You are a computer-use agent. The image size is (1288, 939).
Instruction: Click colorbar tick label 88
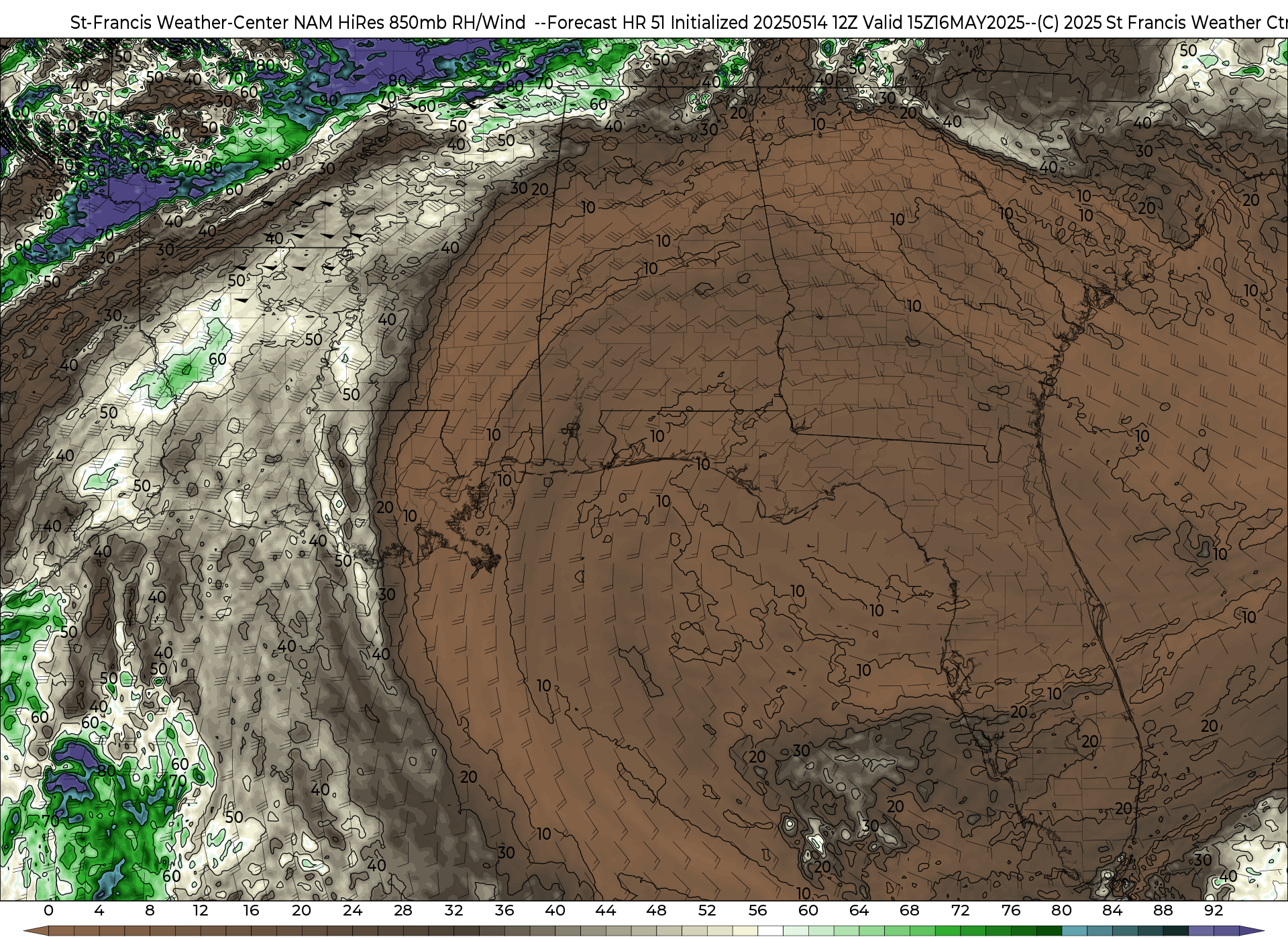(x=1163, y=910)
